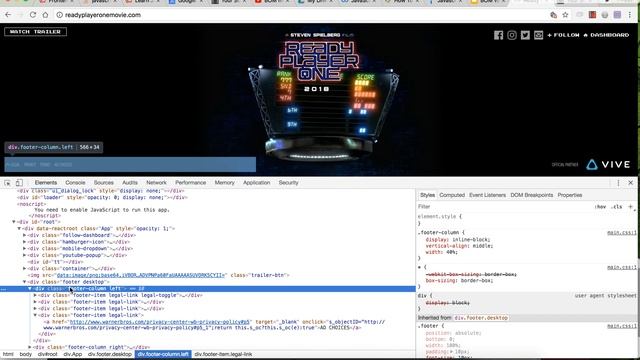The width and height of the screenshot is (640, 360).
Task: Expand the legal-toggle footer-item
Action: point(35,295)
